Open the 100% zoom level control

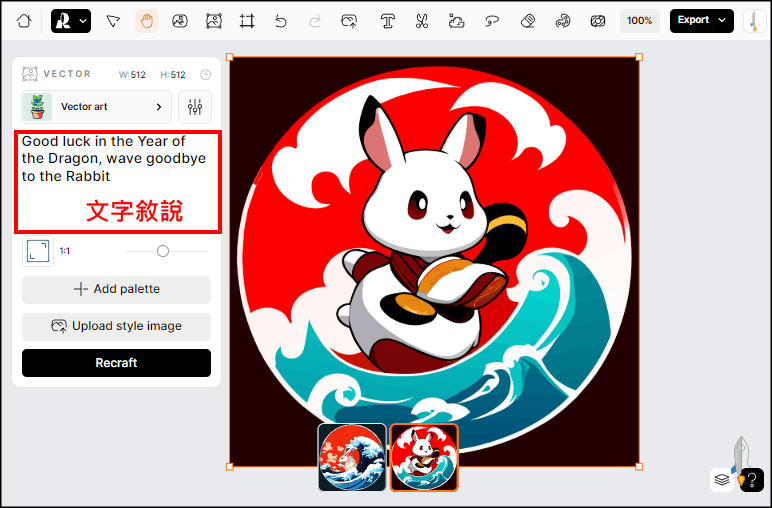pos(639,21)
